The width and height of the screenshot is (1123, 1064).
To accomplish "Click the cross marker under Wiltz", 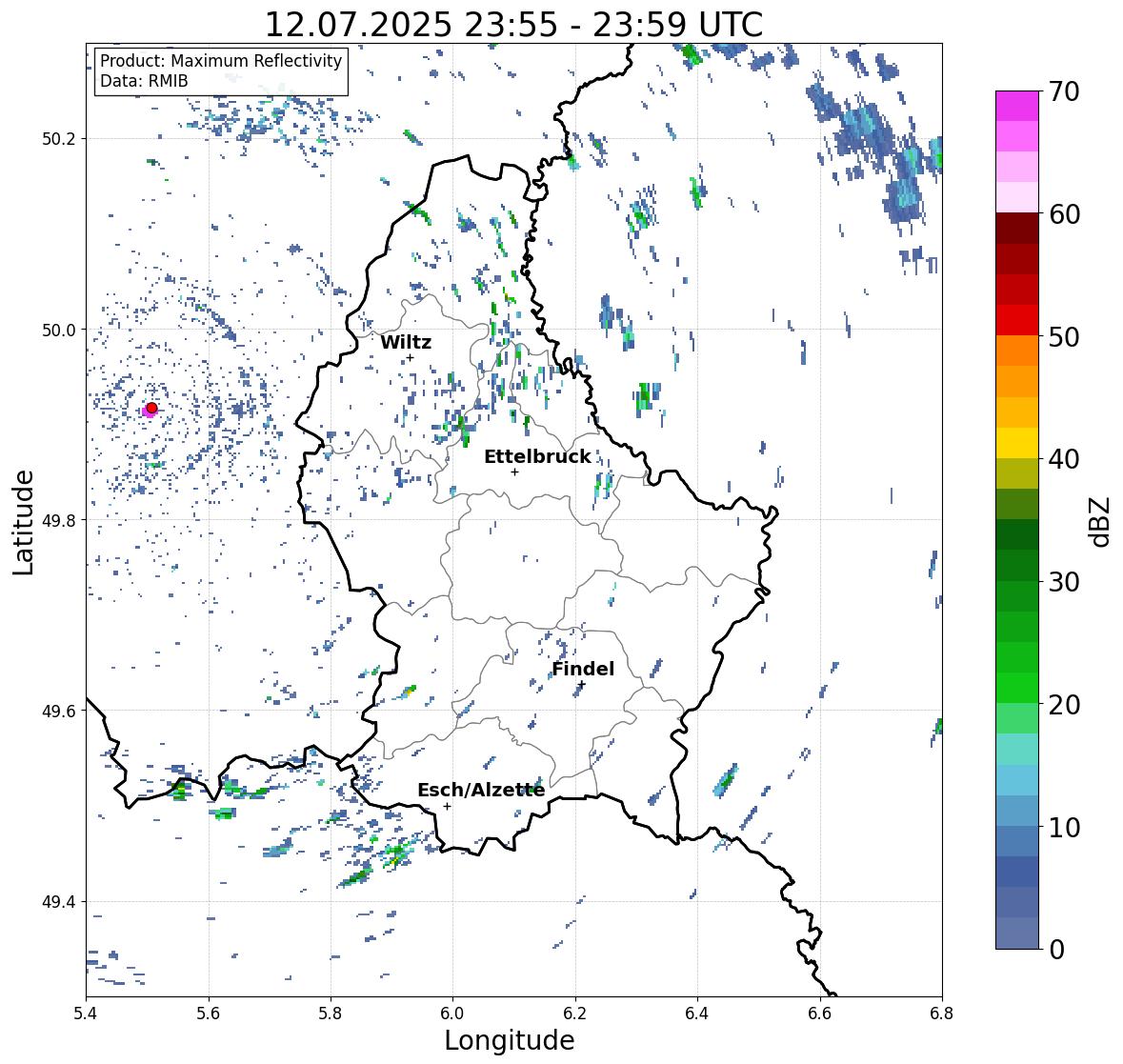I will click(x=410, y=357).
